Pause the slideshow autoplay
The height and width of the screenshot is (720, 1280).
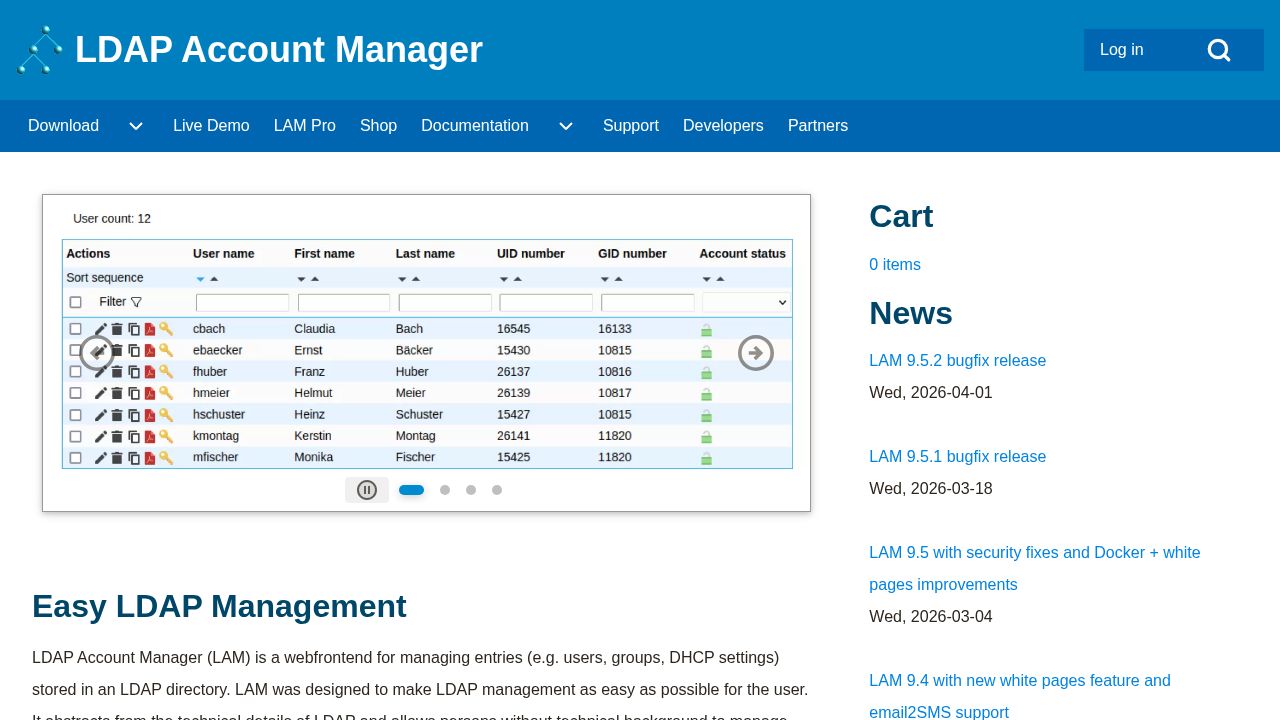367,490
